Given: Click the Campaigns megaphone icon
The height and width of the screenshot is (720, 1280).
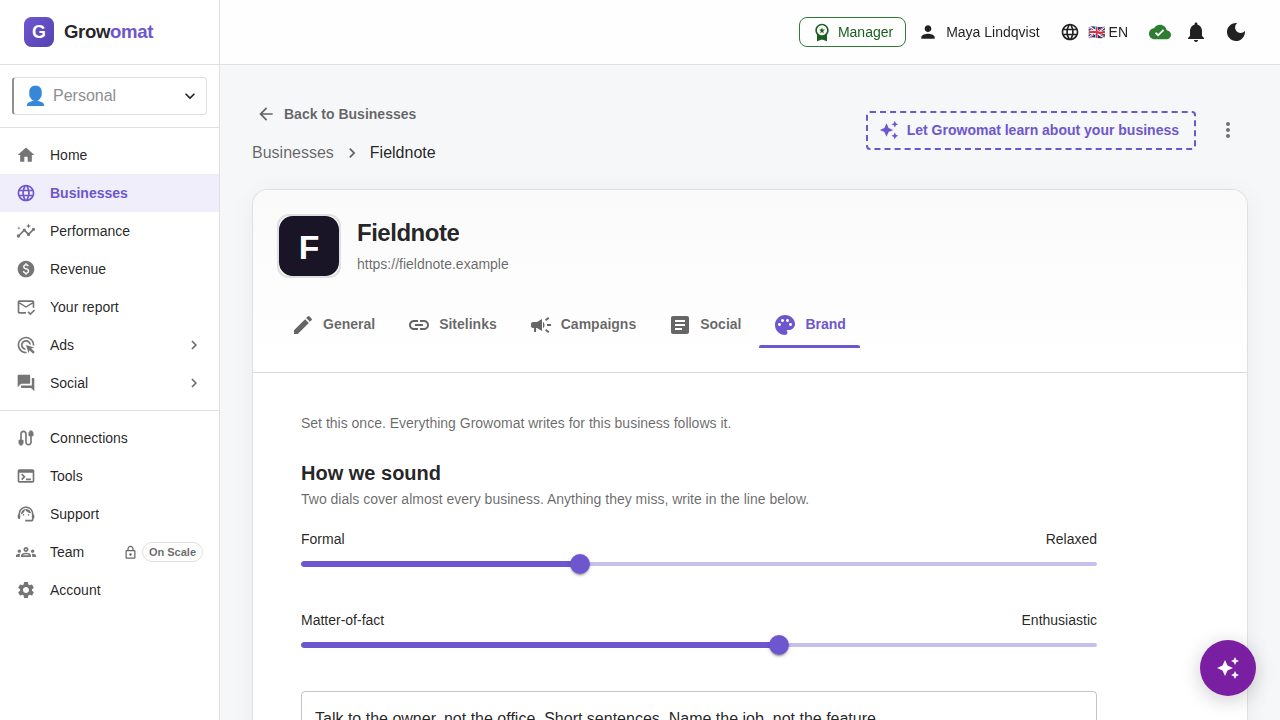Looking at the screenshot, I should (541, 325).
